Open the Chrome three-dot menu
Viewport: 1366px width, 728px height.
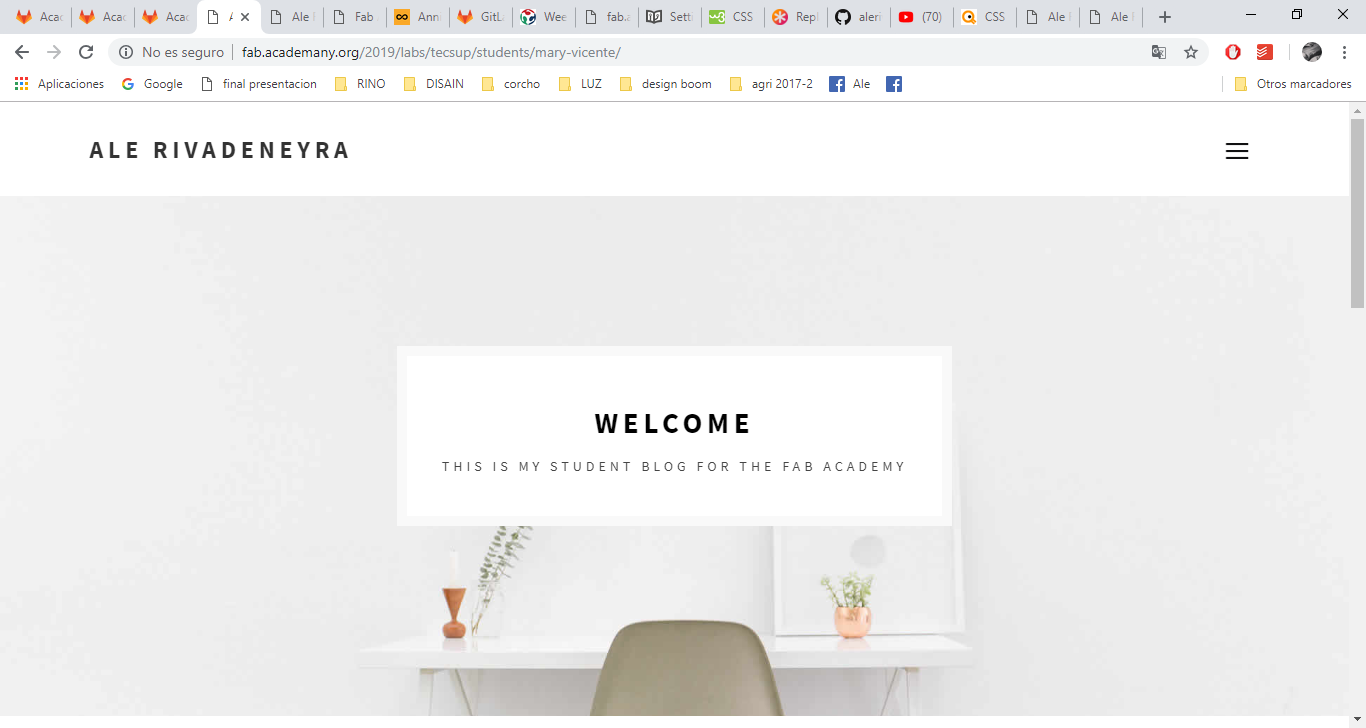click(1344, 52)
